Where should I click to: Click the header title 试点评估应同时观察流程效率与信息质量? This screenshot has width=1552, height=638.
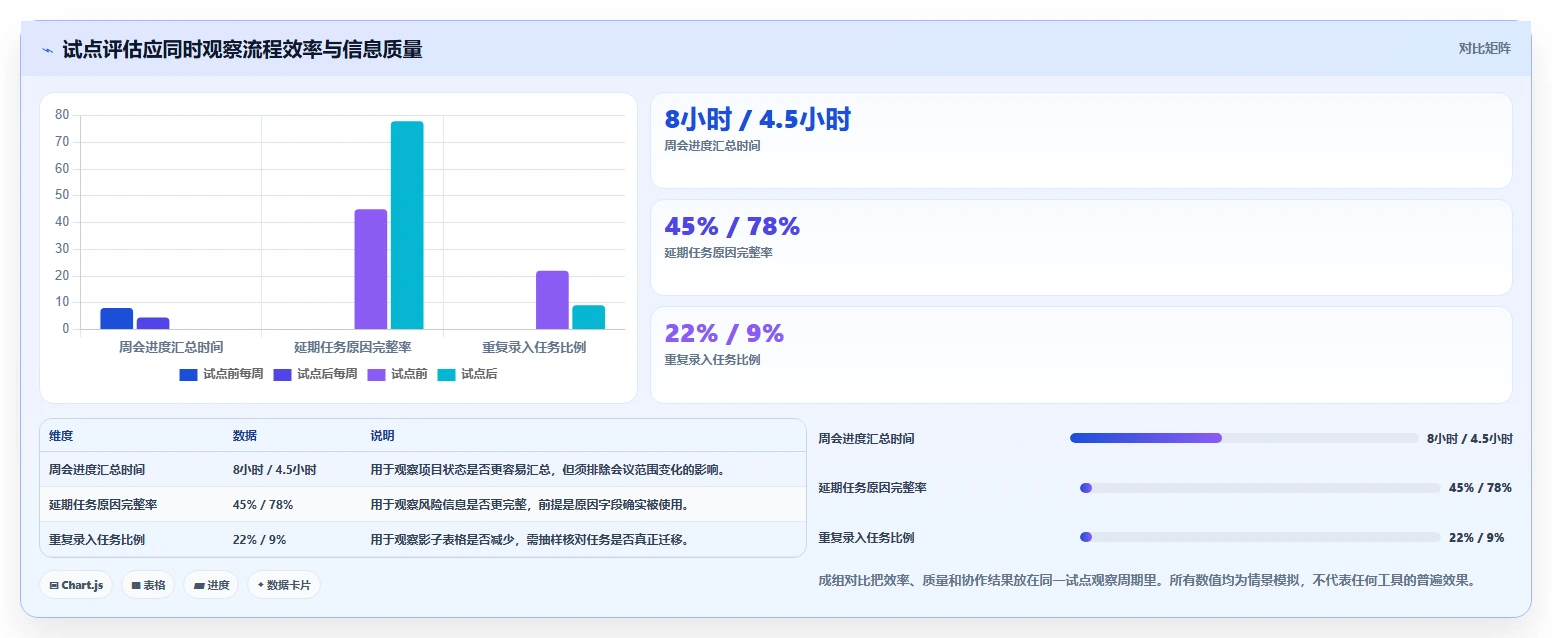pos(242,49)
